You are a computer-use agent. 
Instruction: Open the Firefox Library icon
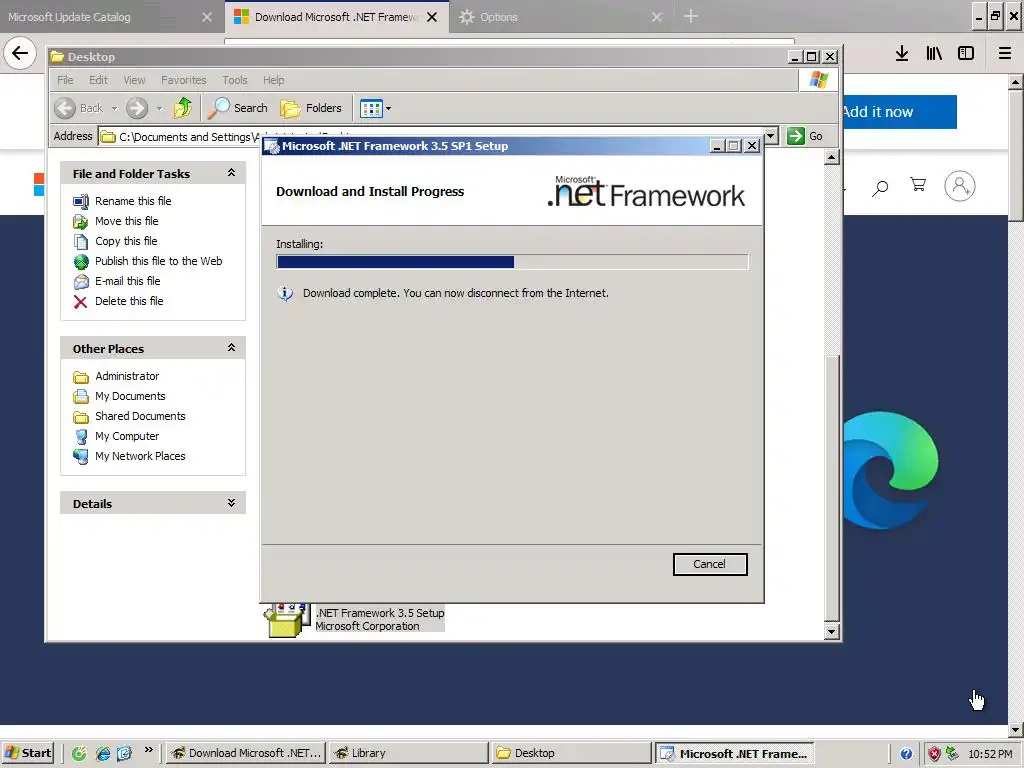coord(934,54)
